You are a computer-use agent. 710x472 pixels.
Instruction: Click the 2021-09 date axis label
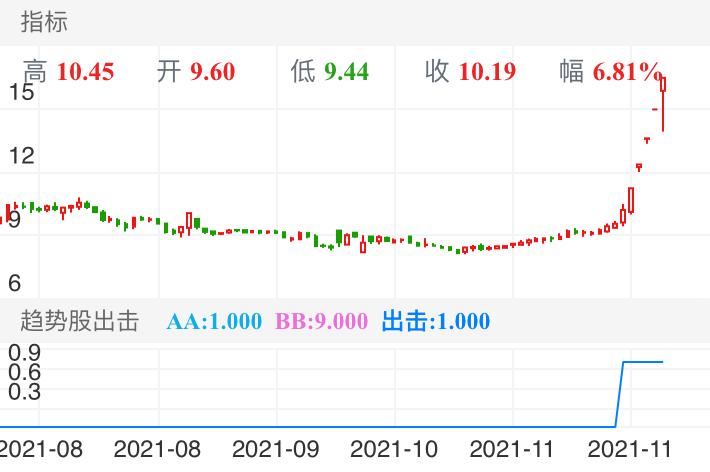tap(275, 449)
